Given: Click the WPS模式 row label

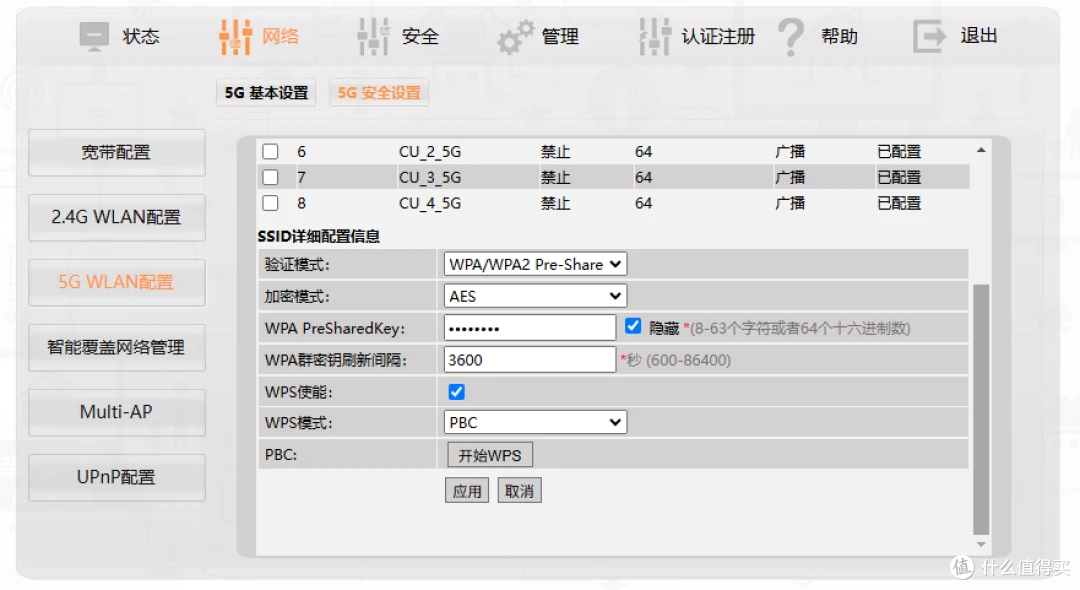Looking at the screenshot, I should tap(299, 423).
